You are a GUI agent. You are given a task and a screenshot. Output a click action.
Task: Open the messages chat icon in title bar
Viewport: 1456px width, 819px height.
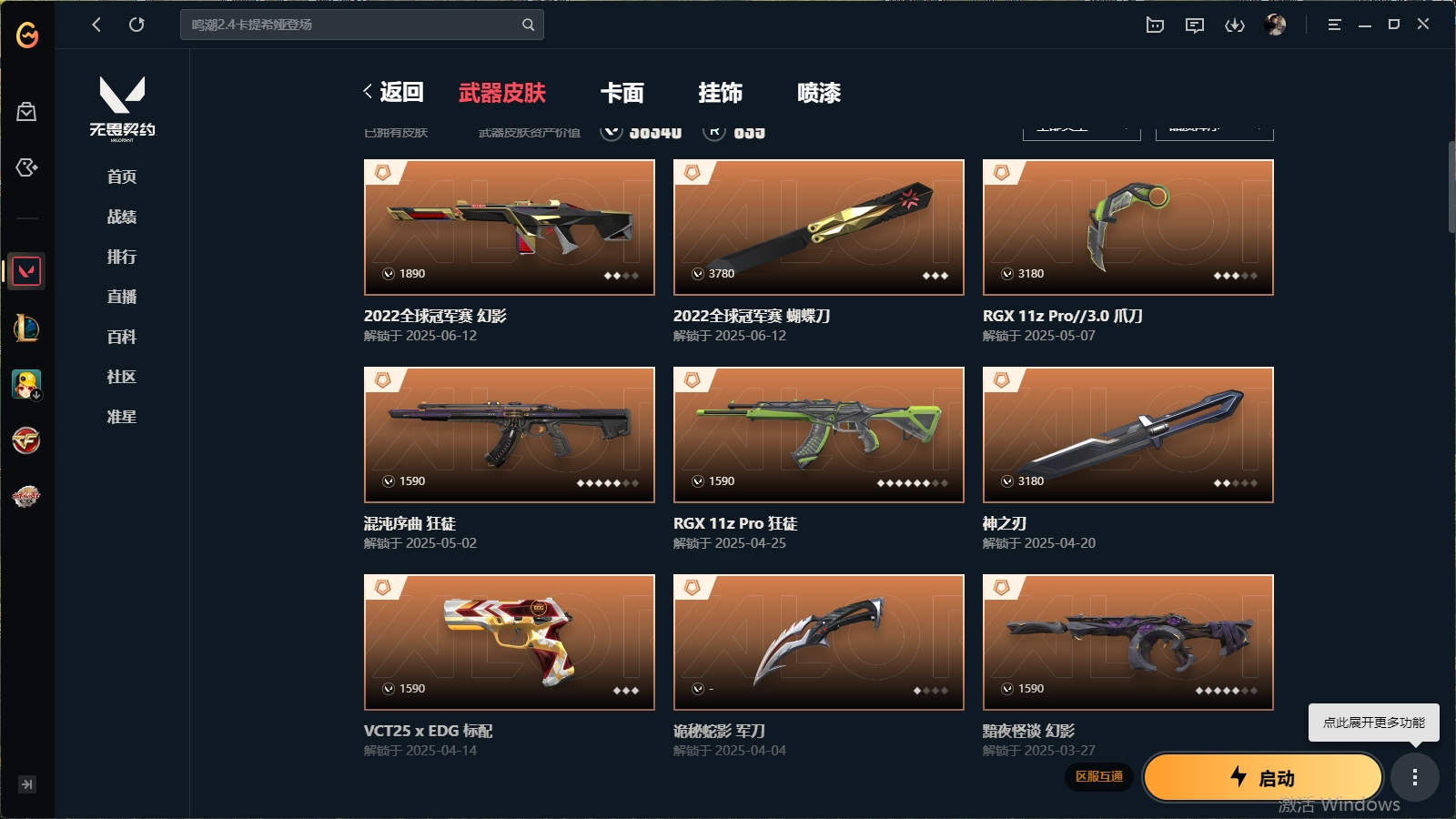point(1195,25)
